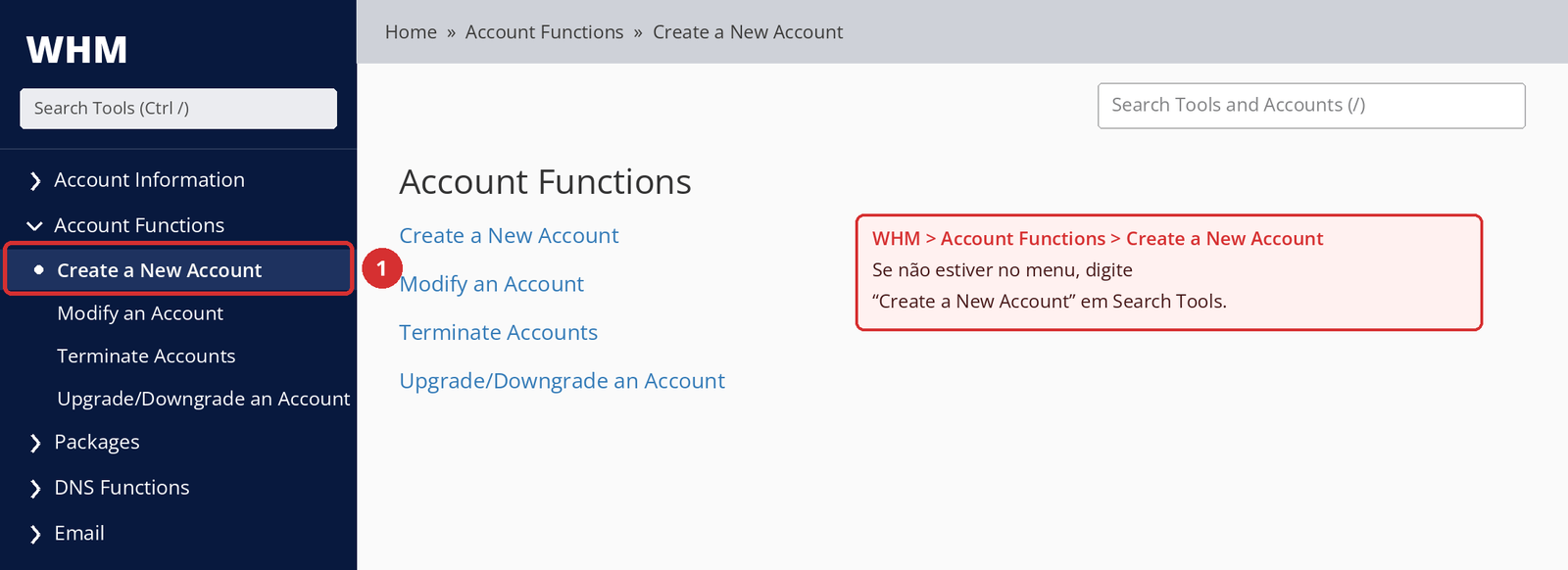The width and height of the screenshot is (1568, 570).
Task: Open Account Information sidebar menu
Action: click(x=149, y=180)
